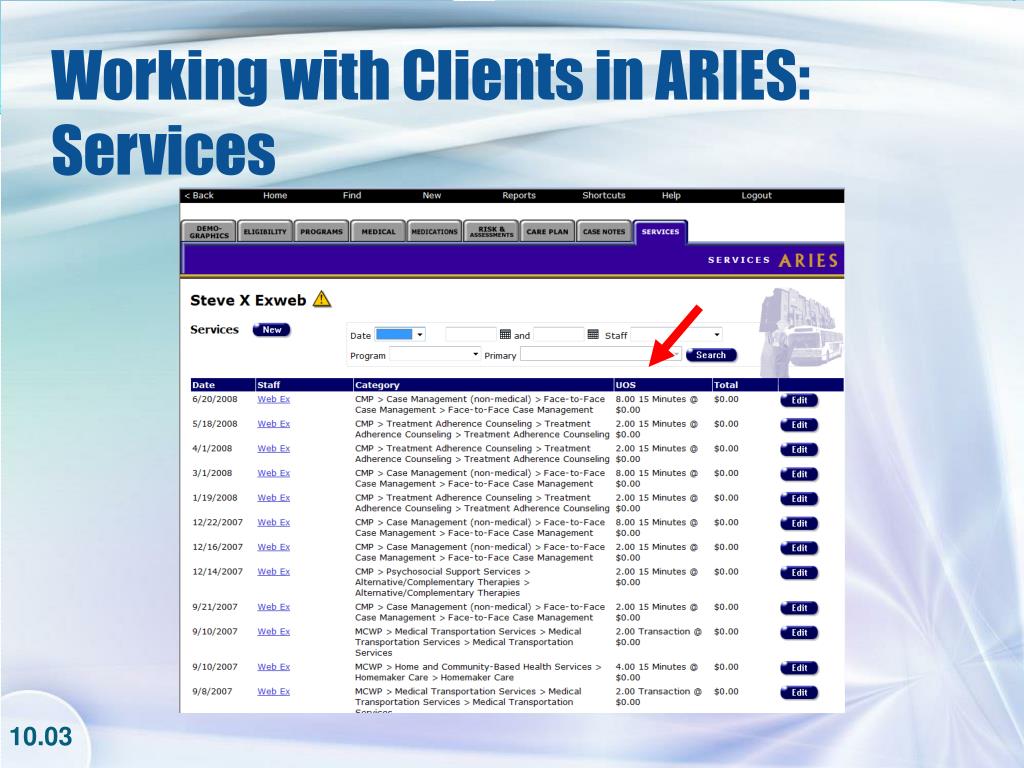1024x768 pixels.
Task: Open Web Ex staff link for 5/18/2008
Action: point(274,424)
